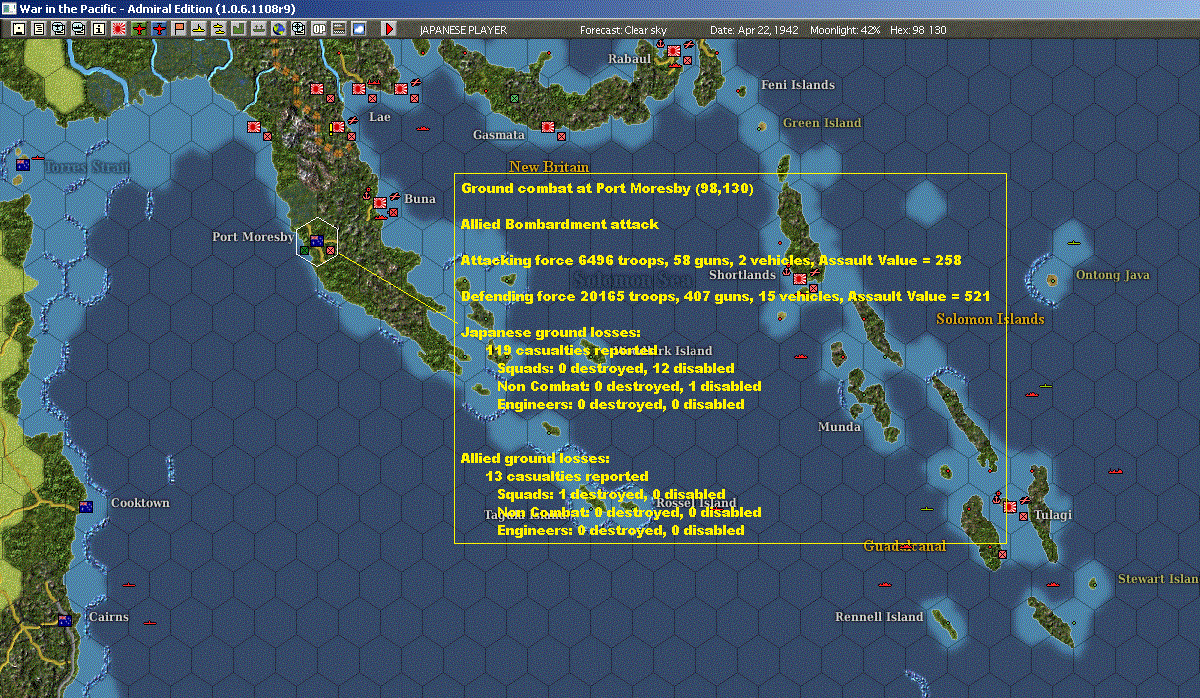Viewport: 1200px width, 698px height.
Task: Open the cloud weather toolbar icon
Action: tap(358, 29)
